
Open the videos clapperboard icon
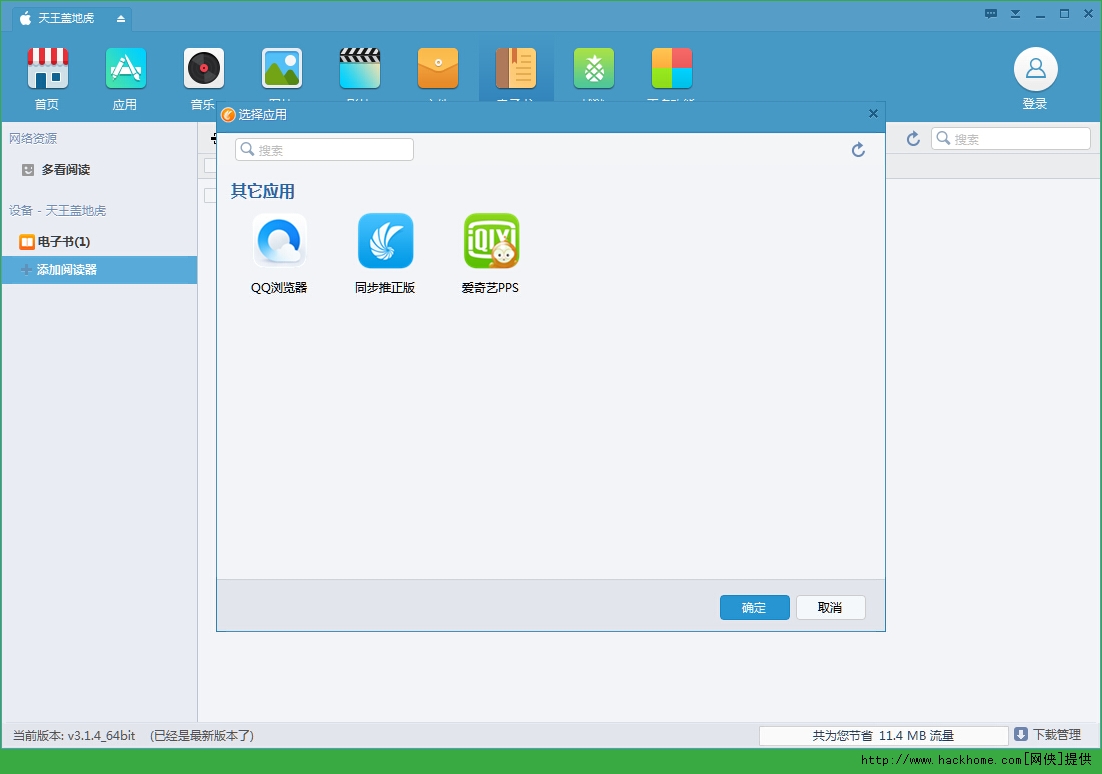[x=360, y=69]
